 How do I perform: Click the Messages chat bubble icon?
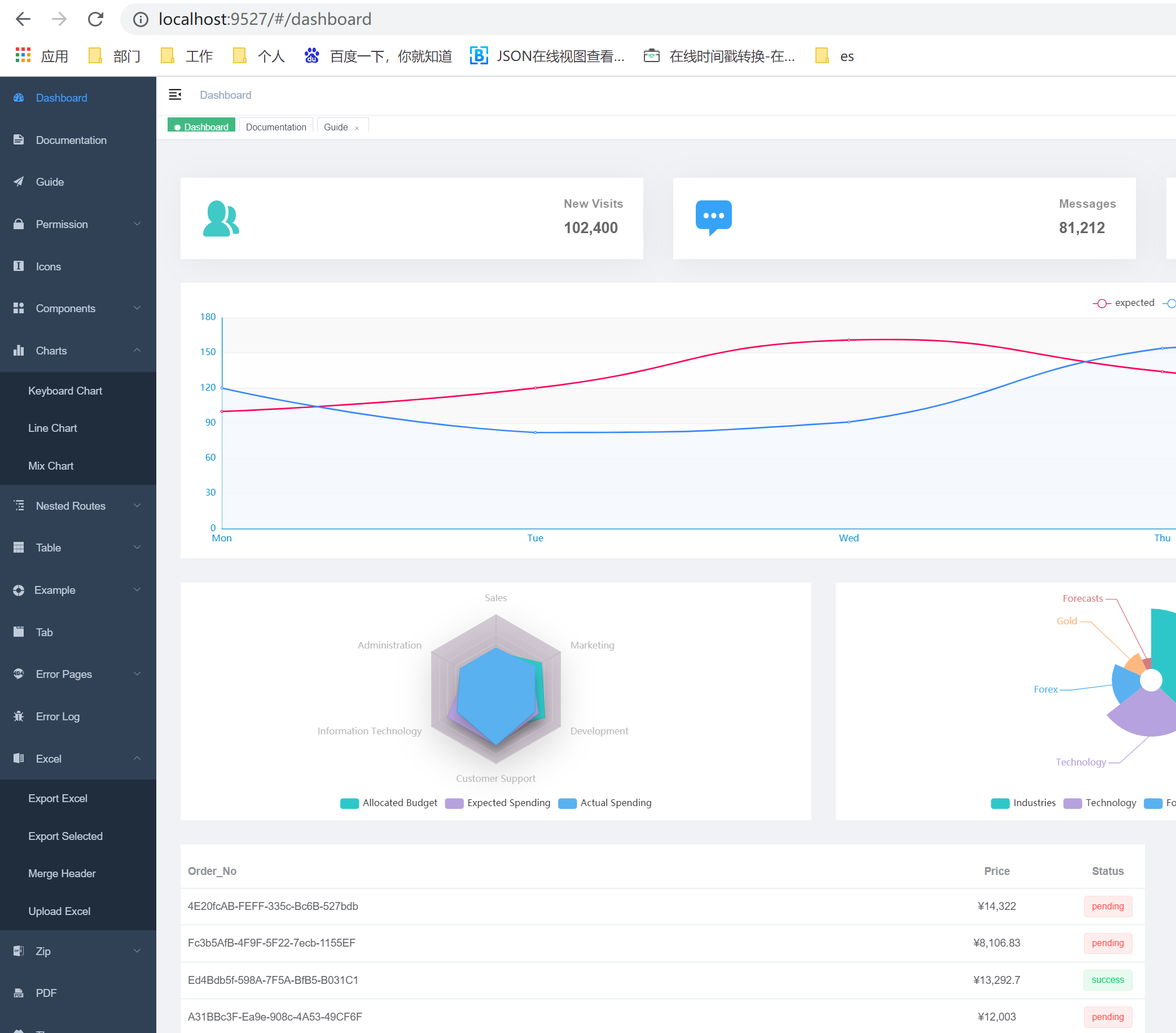(713, 218)
